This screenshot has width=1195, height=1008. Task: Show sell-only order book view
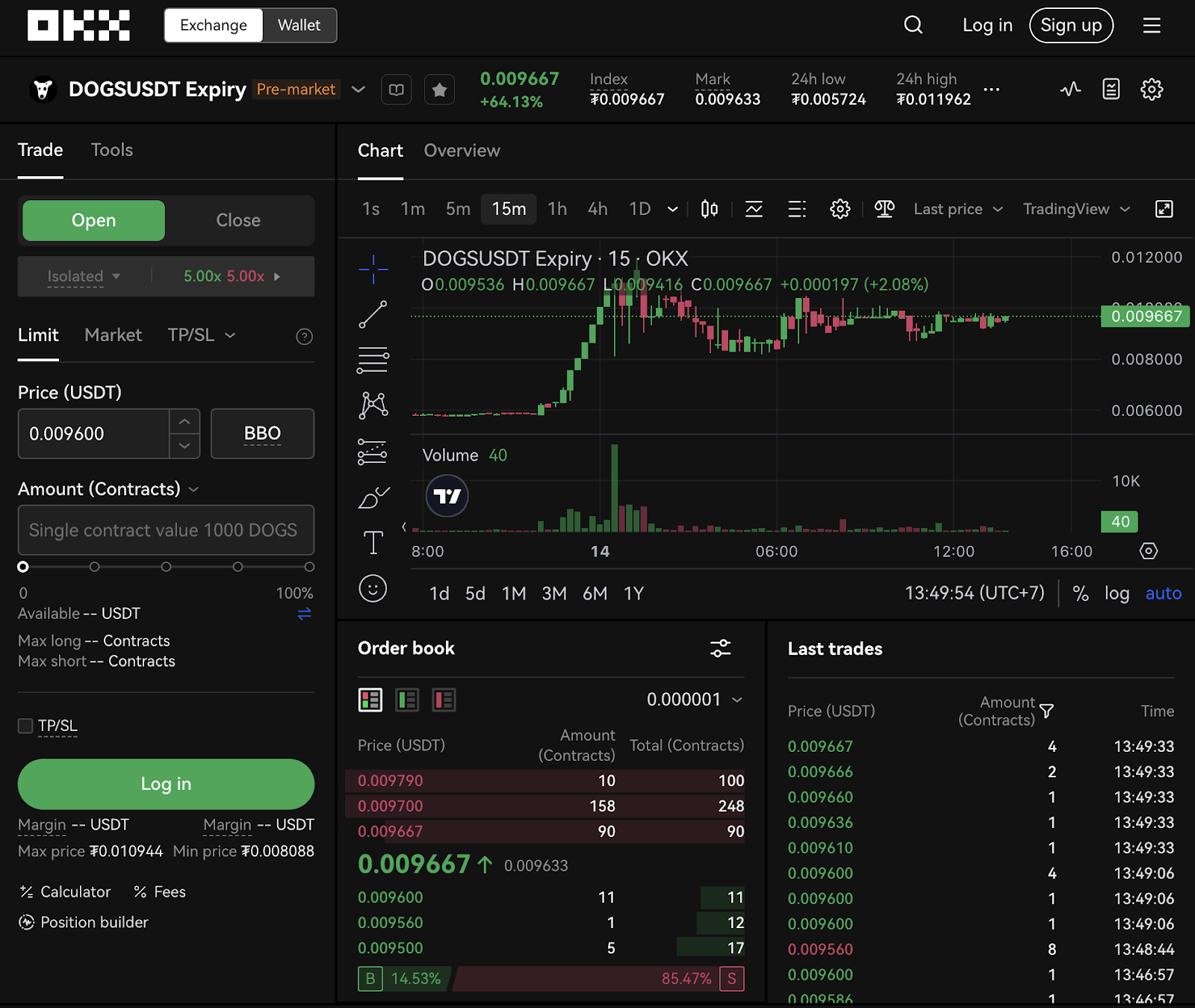pos(444,700)
